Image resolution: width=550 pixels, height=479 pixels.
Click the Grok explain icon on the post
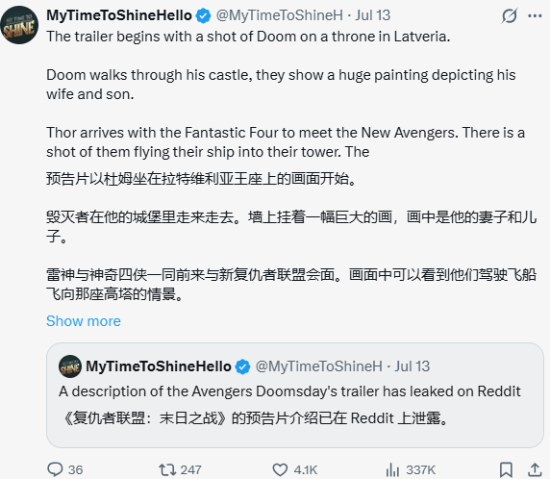pyautogui.click(x=509, y=16)
